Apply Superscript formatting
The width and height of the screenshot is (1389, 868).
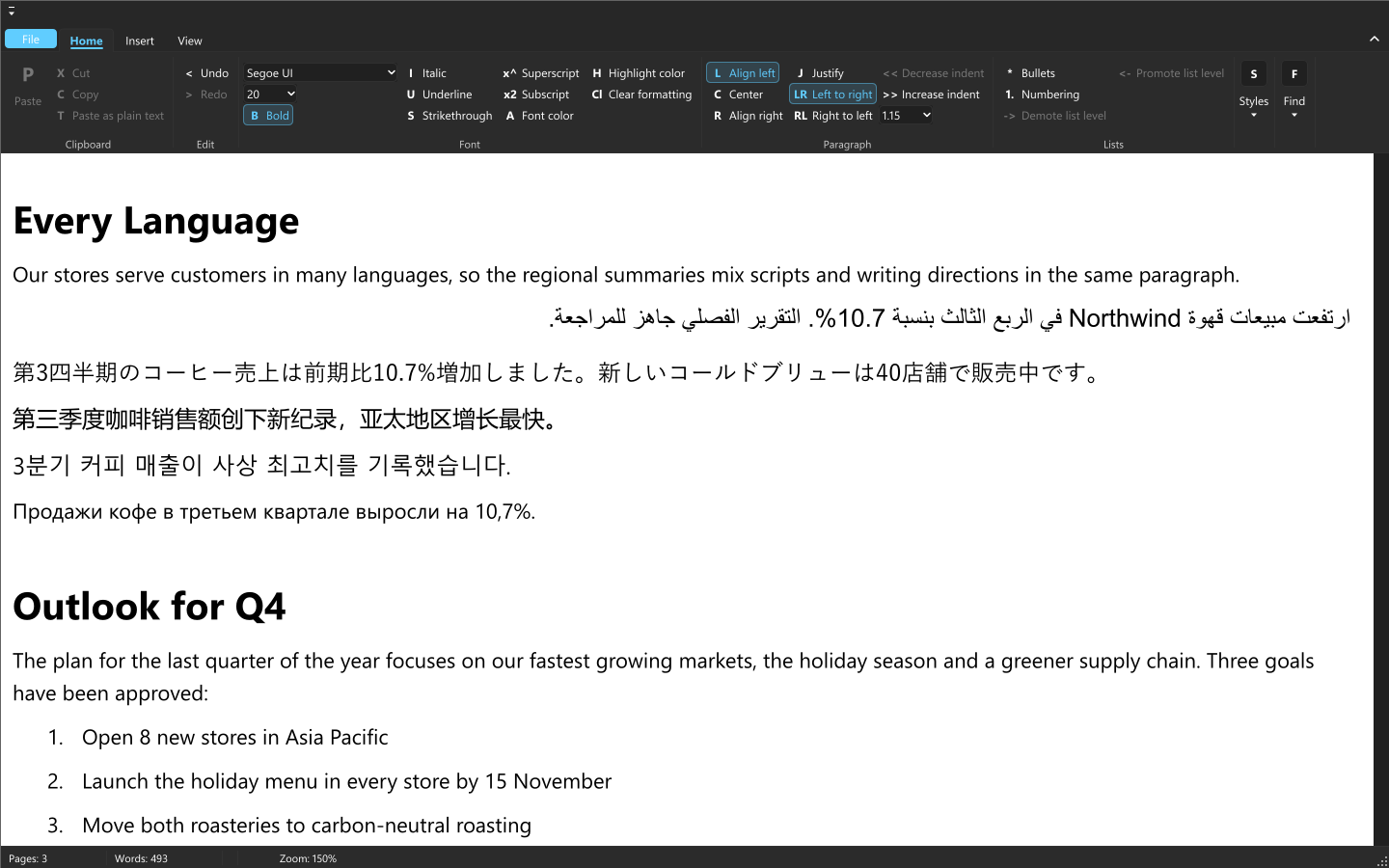pyautogui.click(x=540, y=73)
